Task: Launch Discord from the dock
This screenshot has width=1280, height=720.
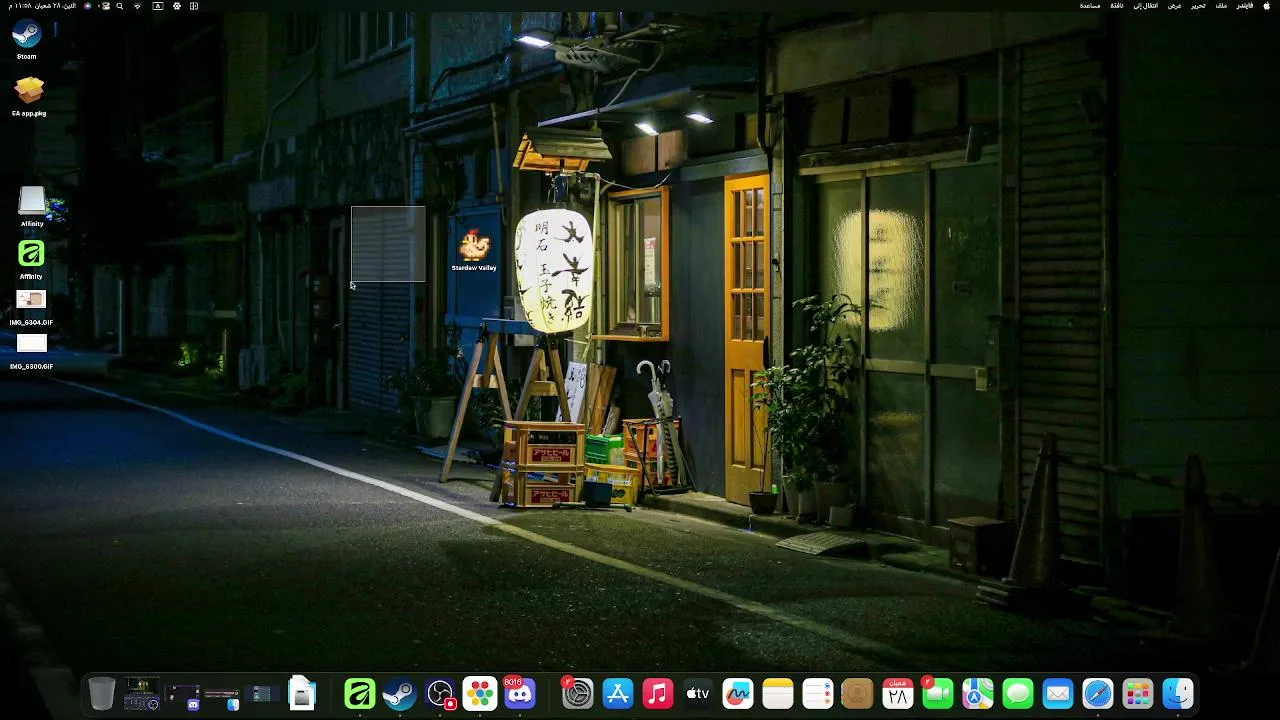Action: 520,693
